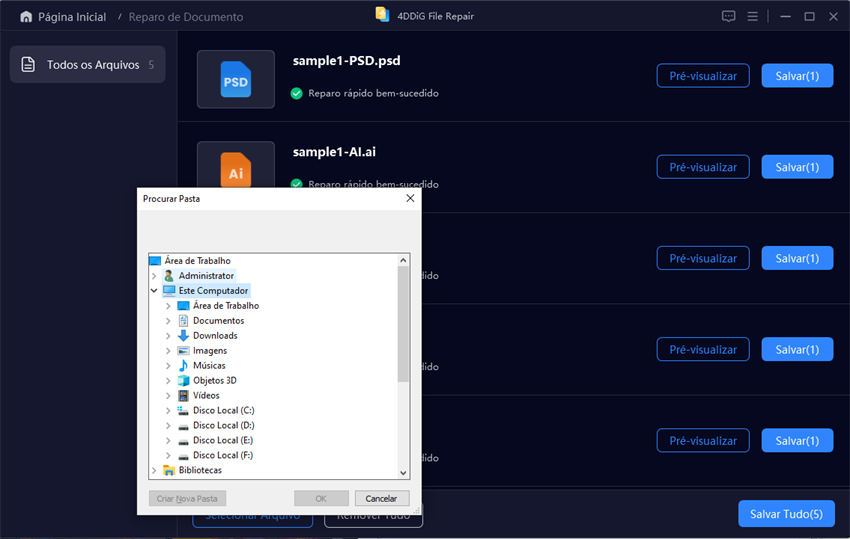Click Área de Trabalho under Este Computador
Image resolution: width=850 pixels, height=539 pixels.
click(226, 306)
